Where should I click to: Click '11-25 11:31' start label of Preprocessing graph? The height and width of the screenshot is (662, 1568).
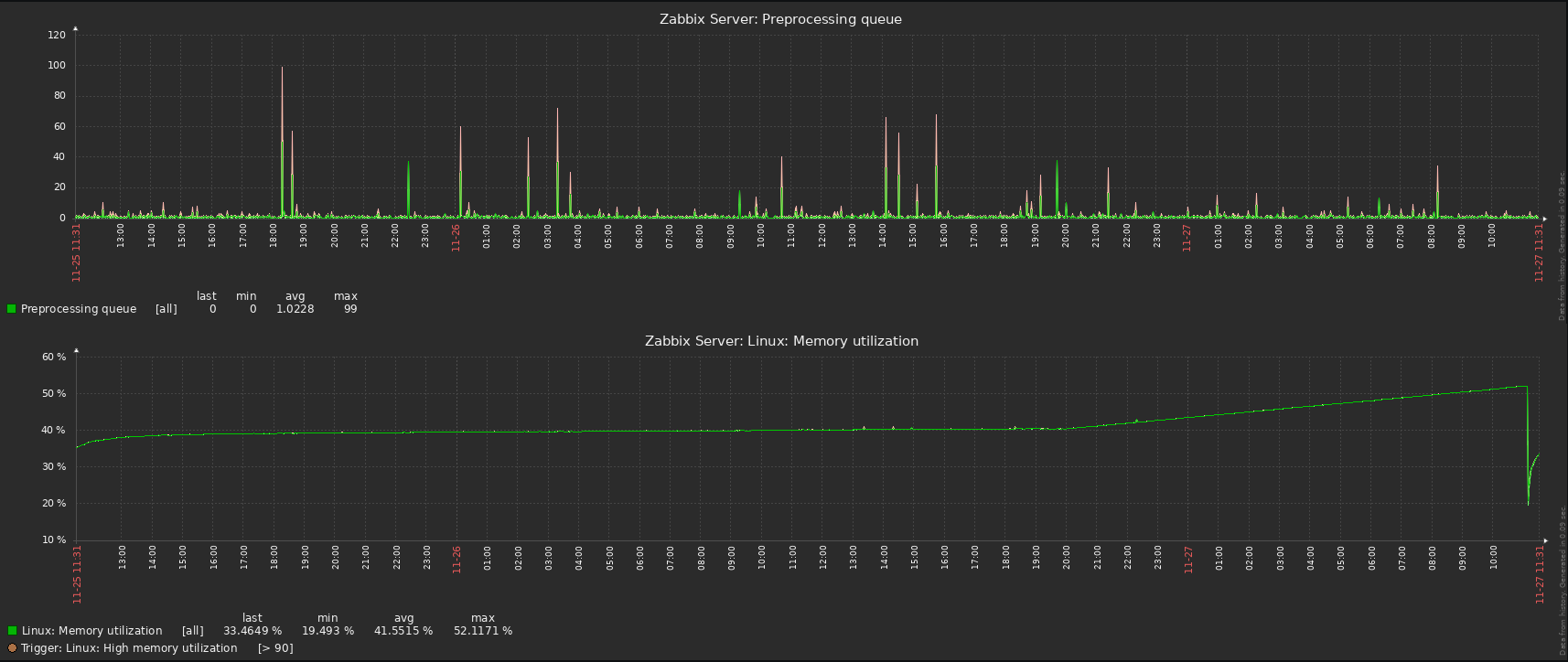[77, 252]
